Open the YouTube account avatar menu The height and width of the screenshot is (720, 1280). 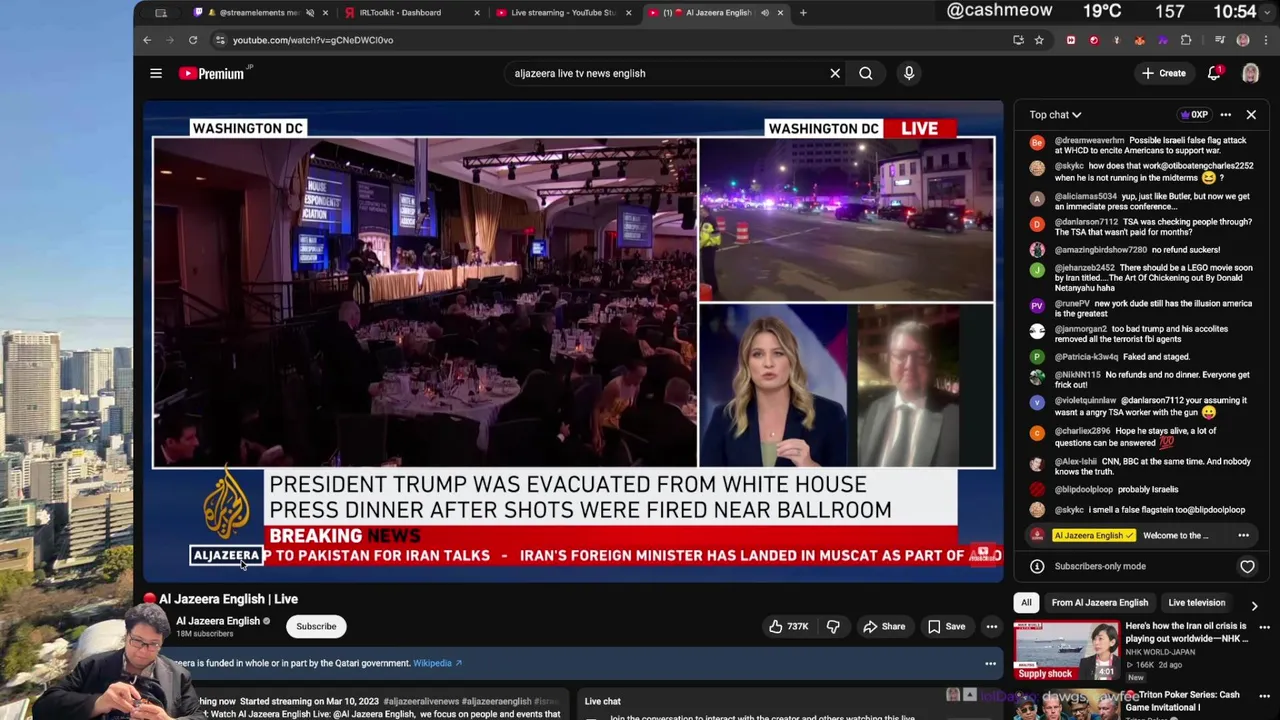[x=1250, y=73]
